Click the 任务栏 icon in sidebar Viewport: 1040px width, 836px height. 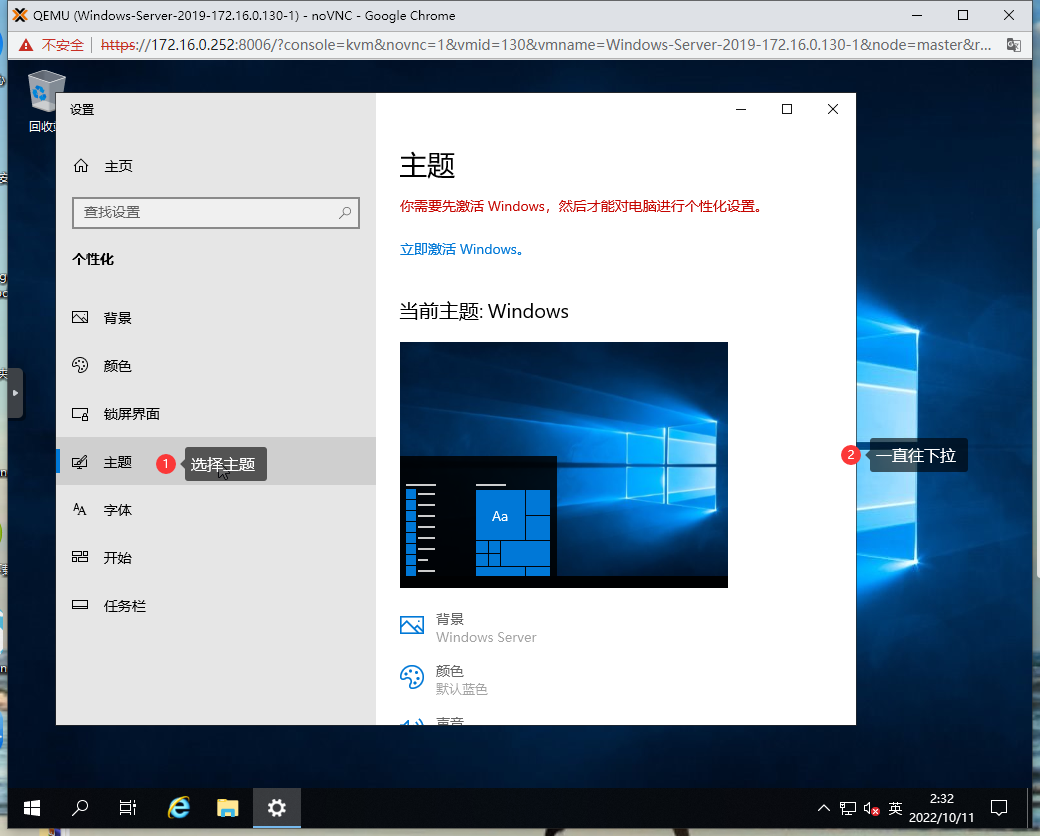click(80, 605)
